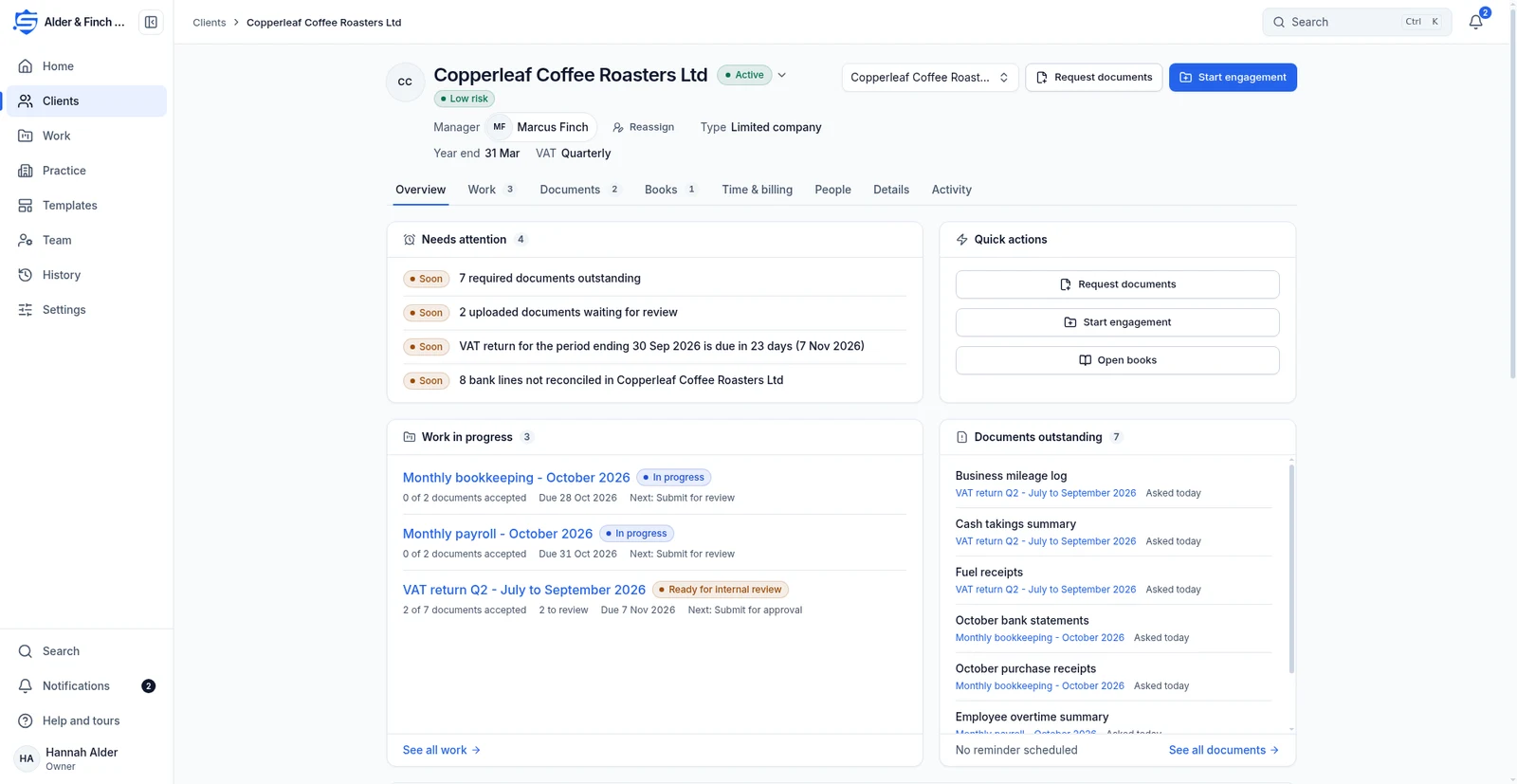Viewport: 1517px width, 784px height.
Task: Open Search at the bottom of the sidebar
Action: click(86, 651)
